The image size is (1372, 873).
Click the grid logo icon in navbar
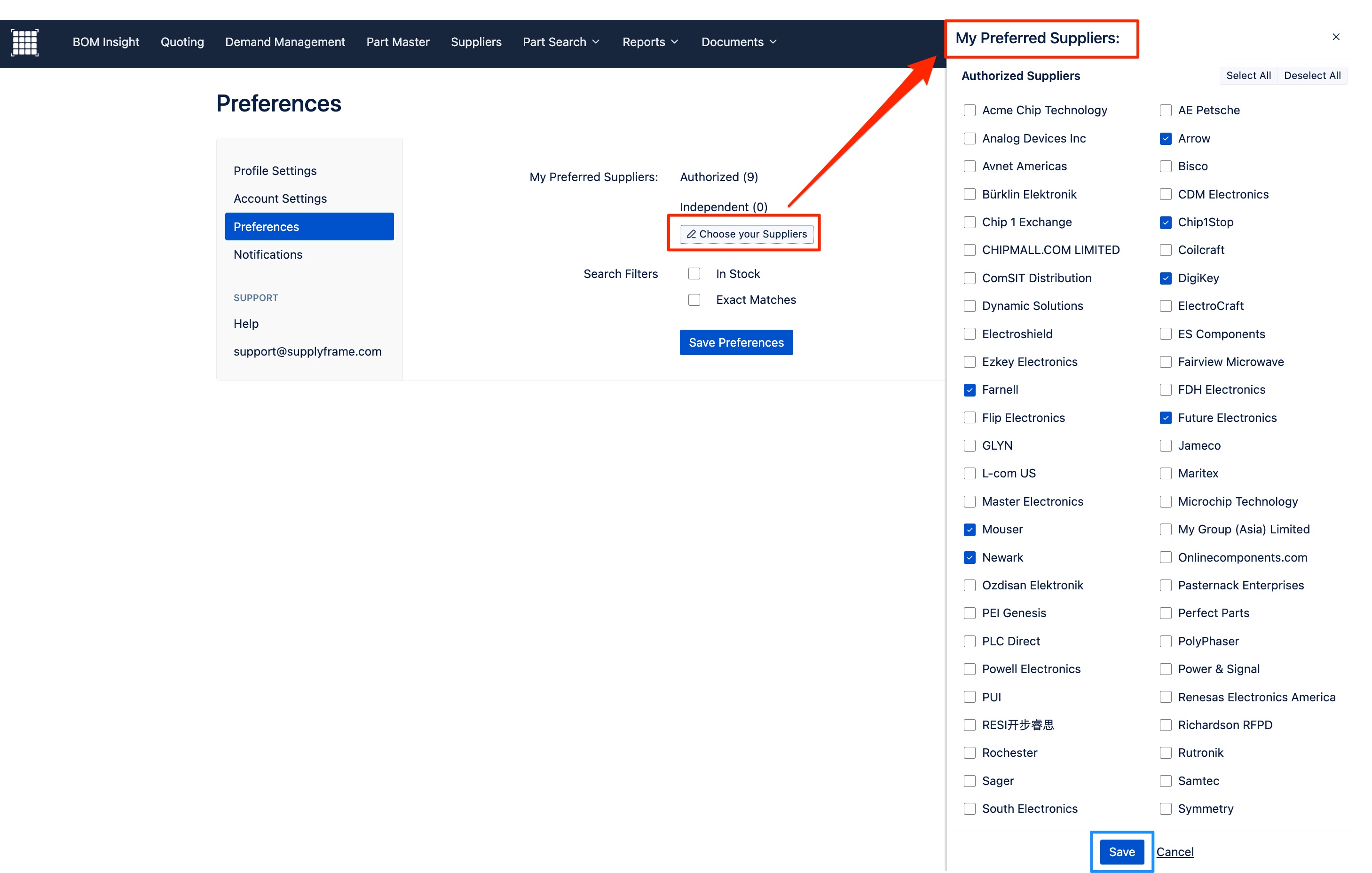tap(25, 42)
